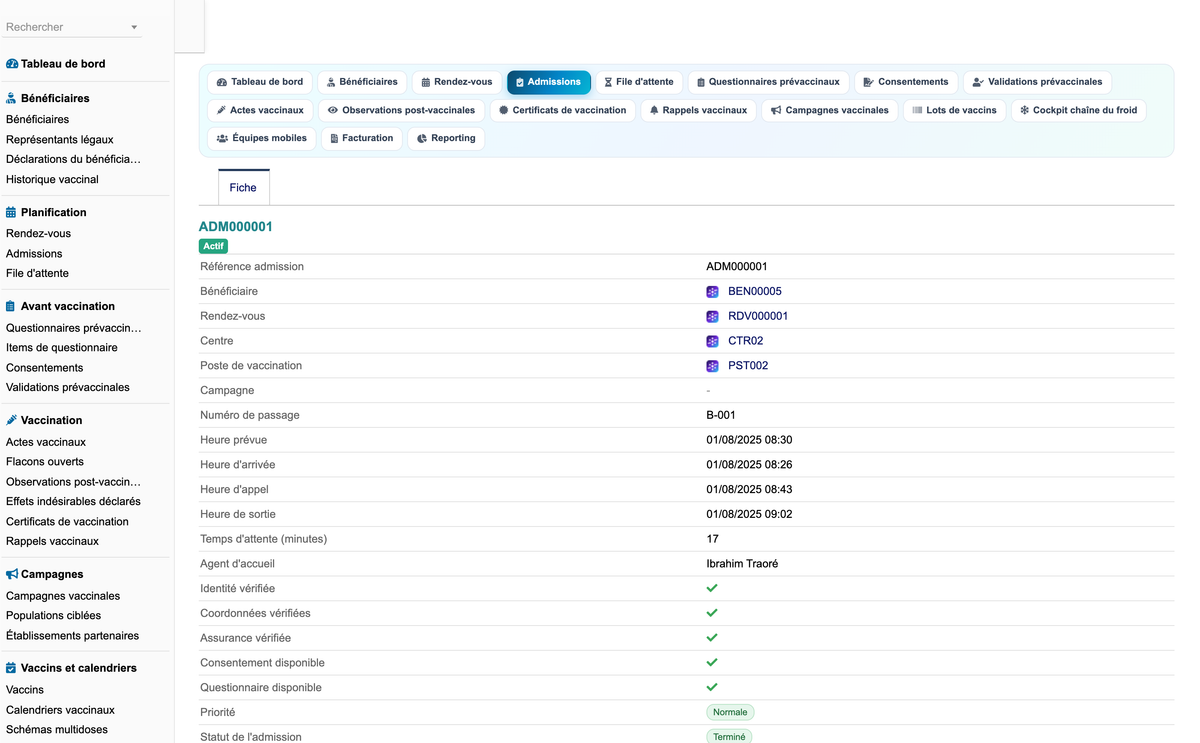This screenshot has height=743, width=1200.
Task: Open the Campagnes vaccinales top tab
Action: (x=830, y=110)
